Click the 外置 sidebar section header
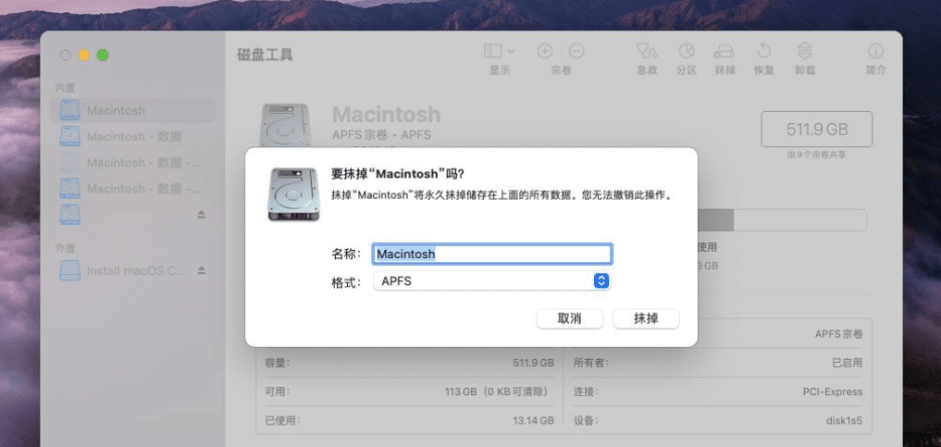The width and height of the screenshot is (941, 447). [x=65, y=248]
